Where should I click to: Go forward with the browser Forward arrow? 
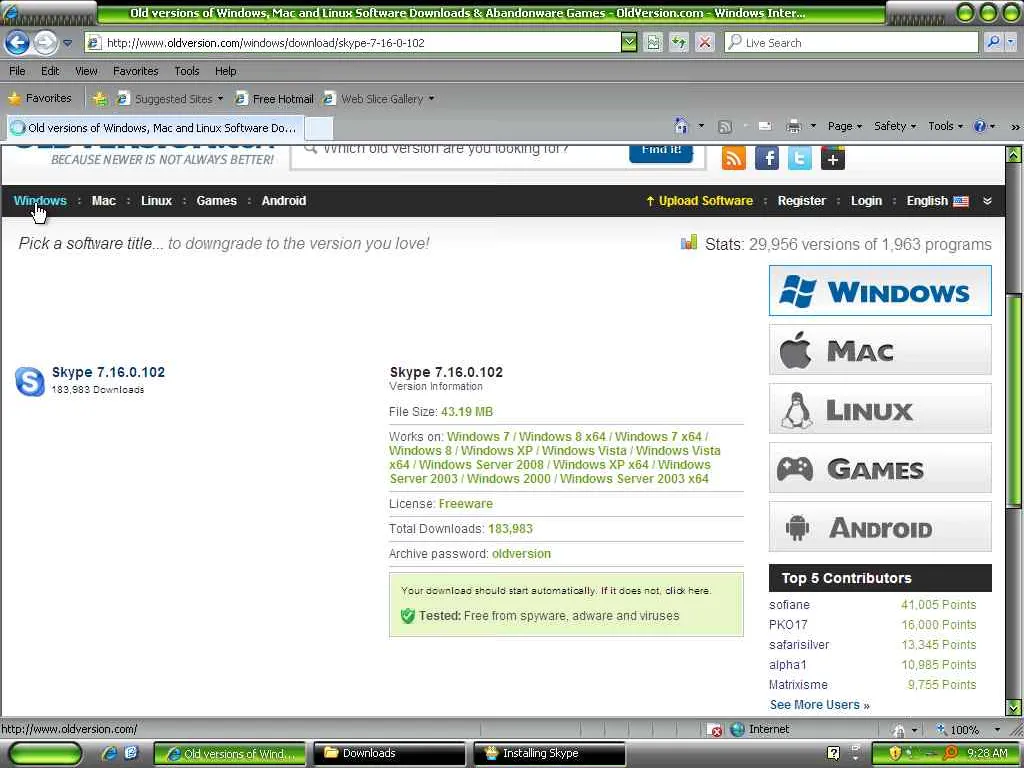pyautogui.click(x=45, y=43)
